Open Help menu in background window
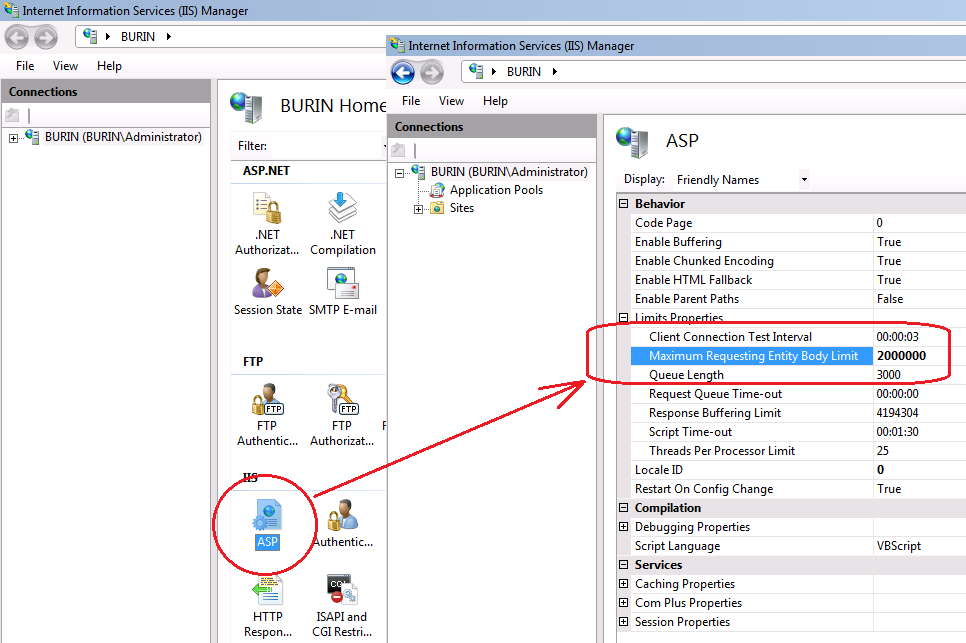 click(109, 66)
